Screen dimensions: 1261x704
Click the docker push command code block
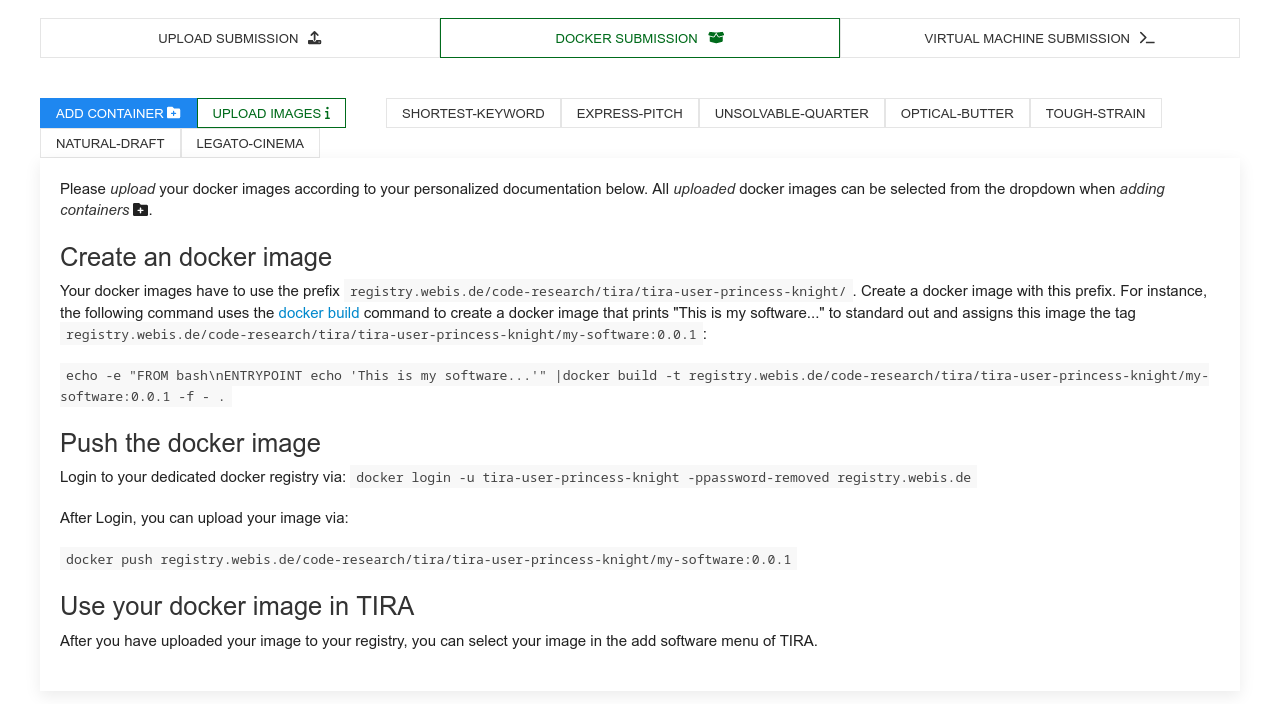428,559
